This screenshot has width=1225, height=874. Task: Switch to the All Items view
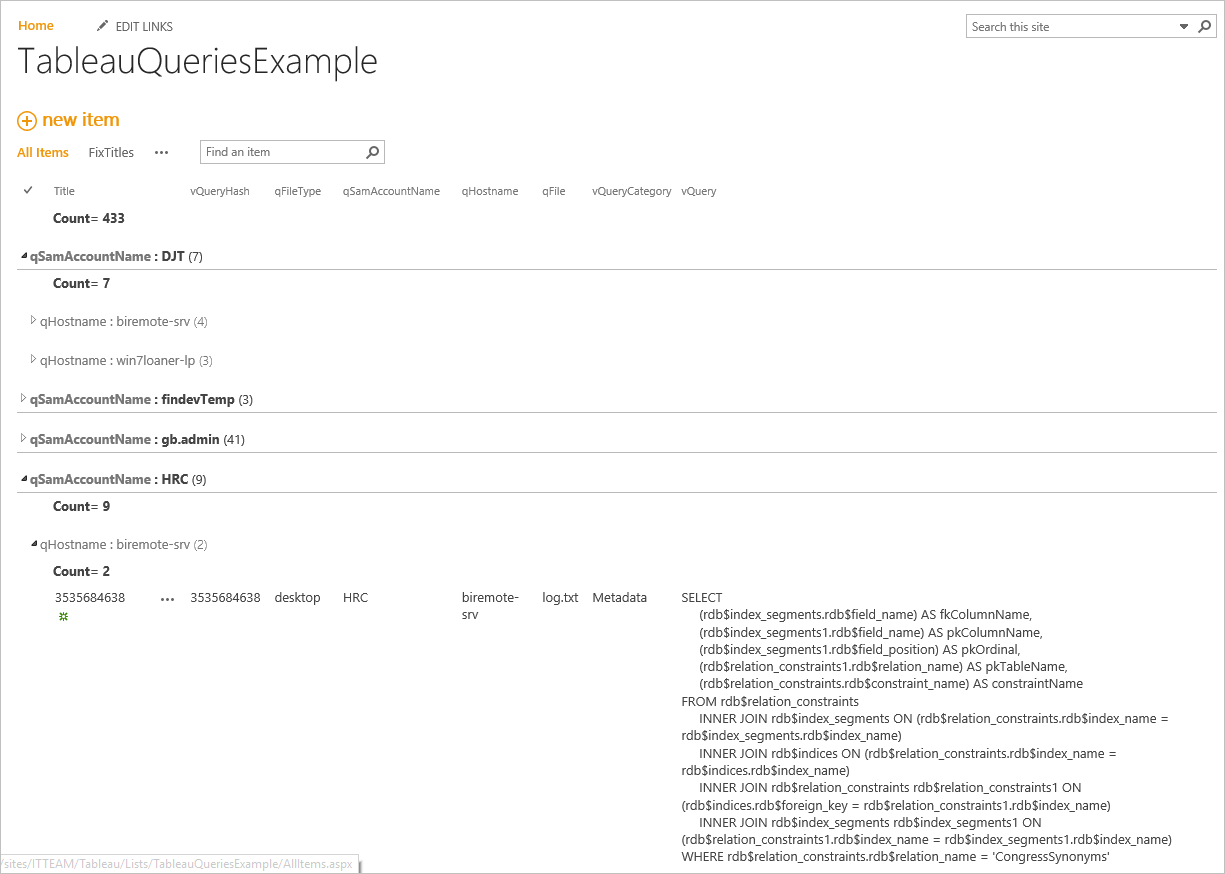pyautogui.click(x=43, y=153)
